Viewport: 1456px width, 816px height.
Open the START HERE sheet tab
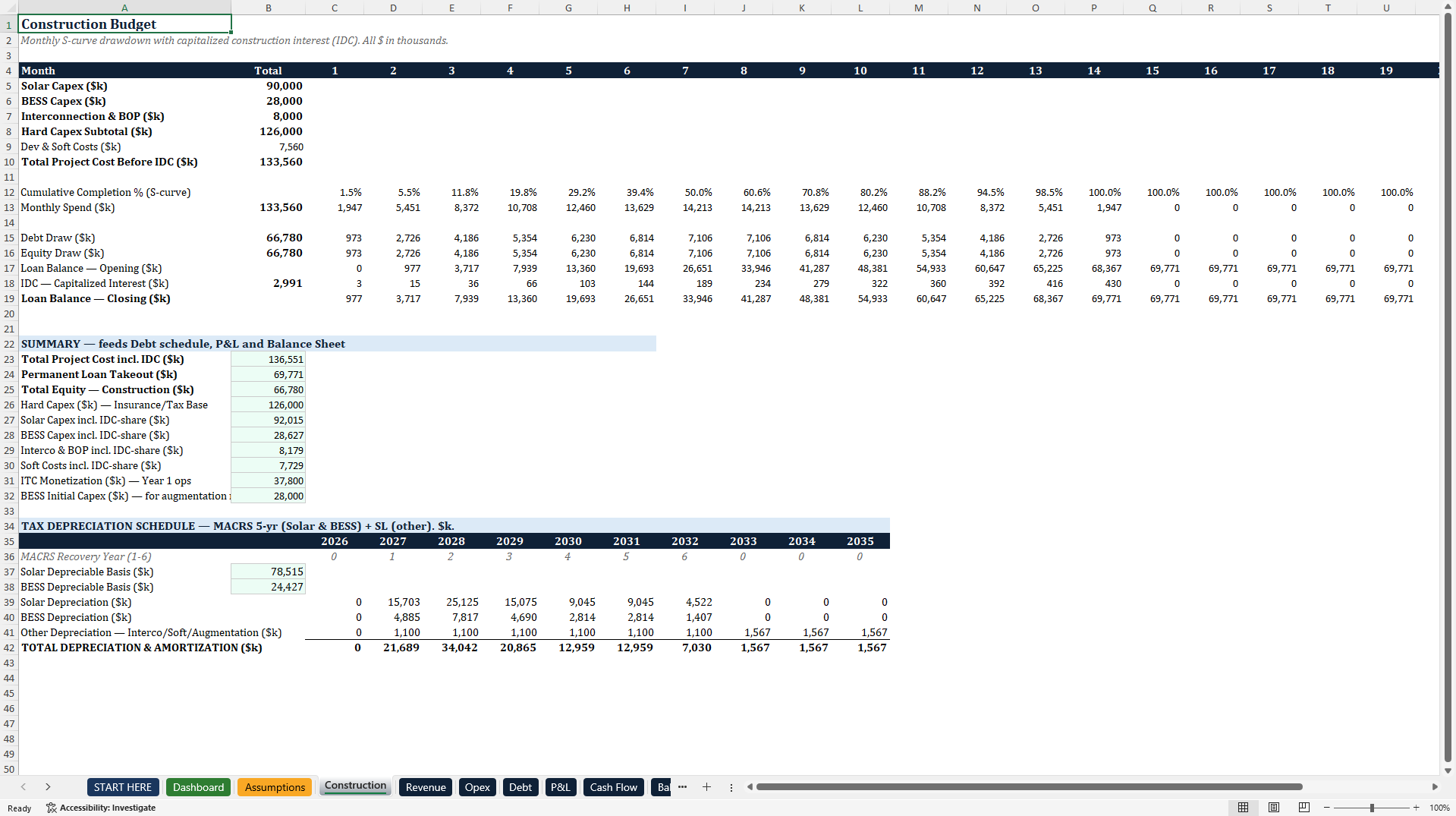coord(123,787)
